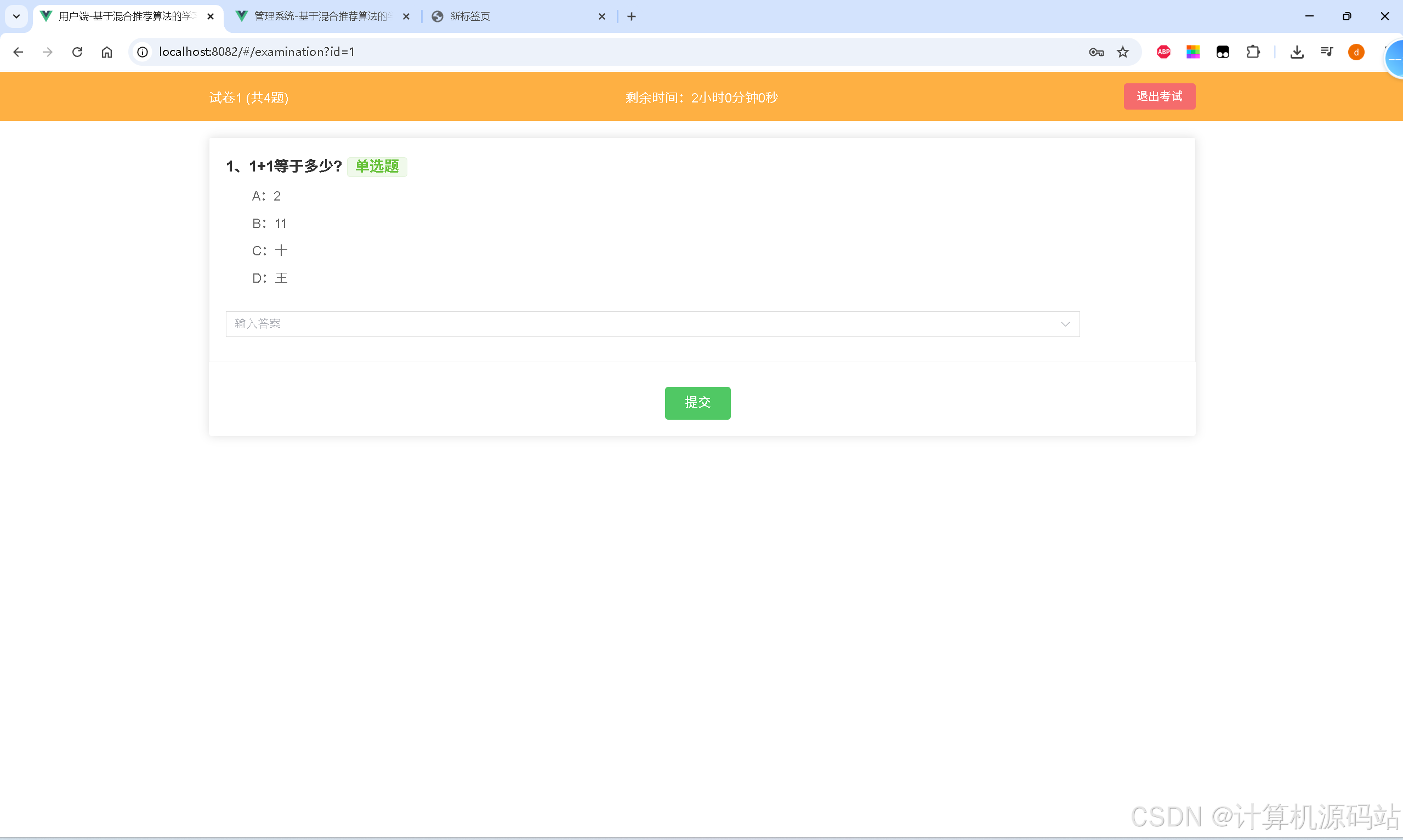Reload the examination page
The height and width of the screenshot is (840, 1403).
pos(77,52)
